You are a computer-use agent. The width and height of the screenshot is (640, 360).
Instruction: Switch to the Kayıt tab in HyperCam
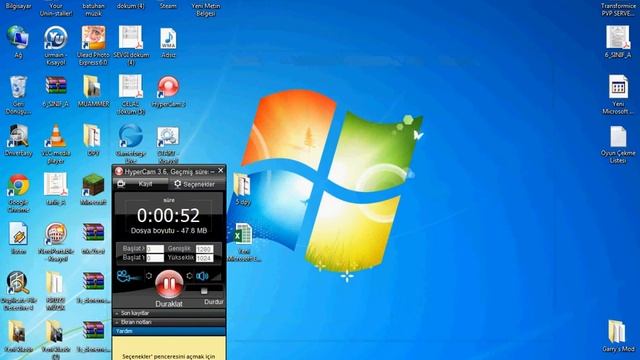(x=141, y=184)
